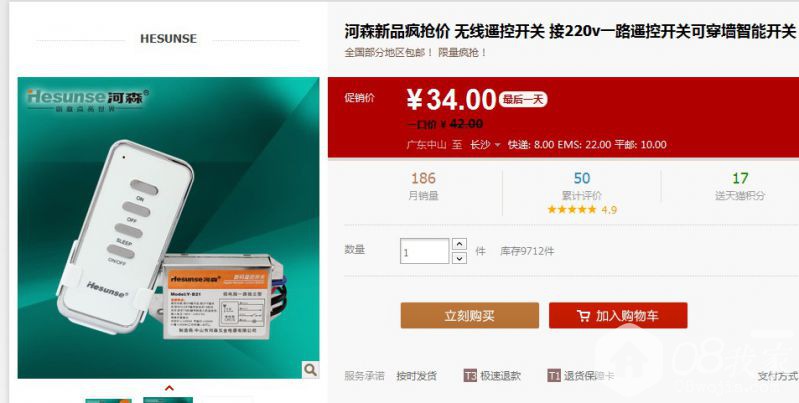Select the second product thumbnail below image
The height and width of the screenshot is (403, 799).
tap(168, 400)
